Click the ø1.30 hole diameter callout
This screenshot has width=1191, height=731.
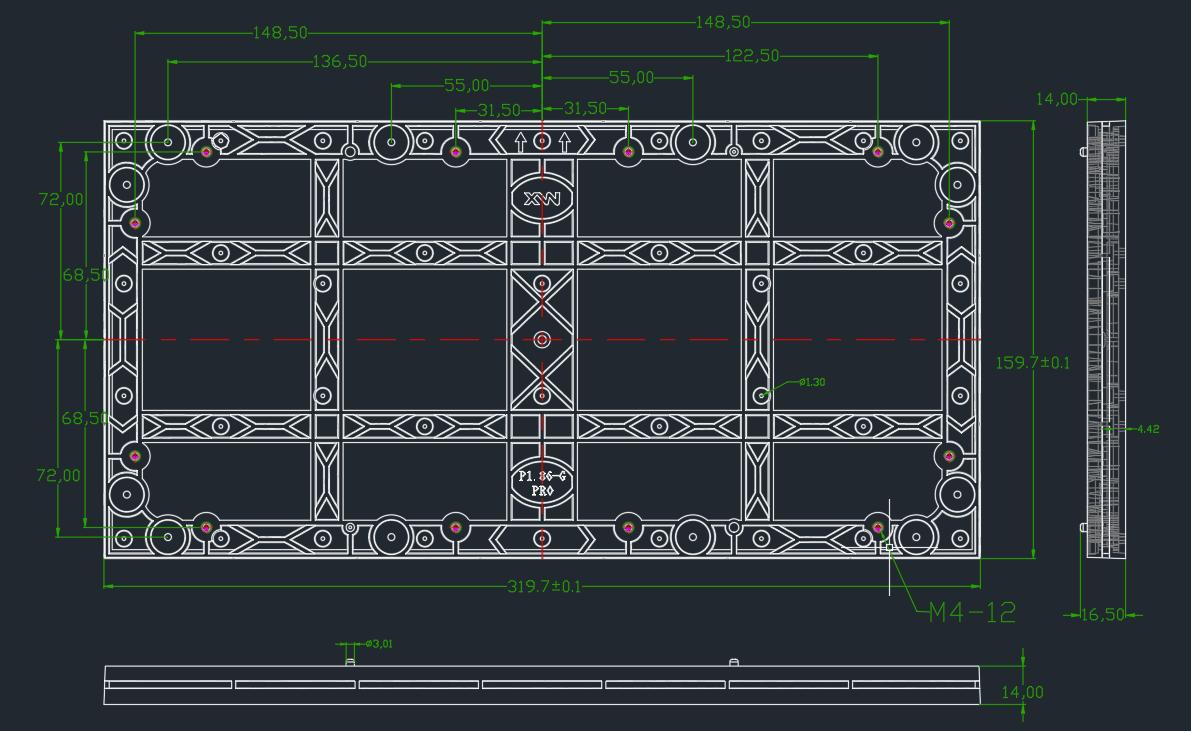click(x=812, y=382)
